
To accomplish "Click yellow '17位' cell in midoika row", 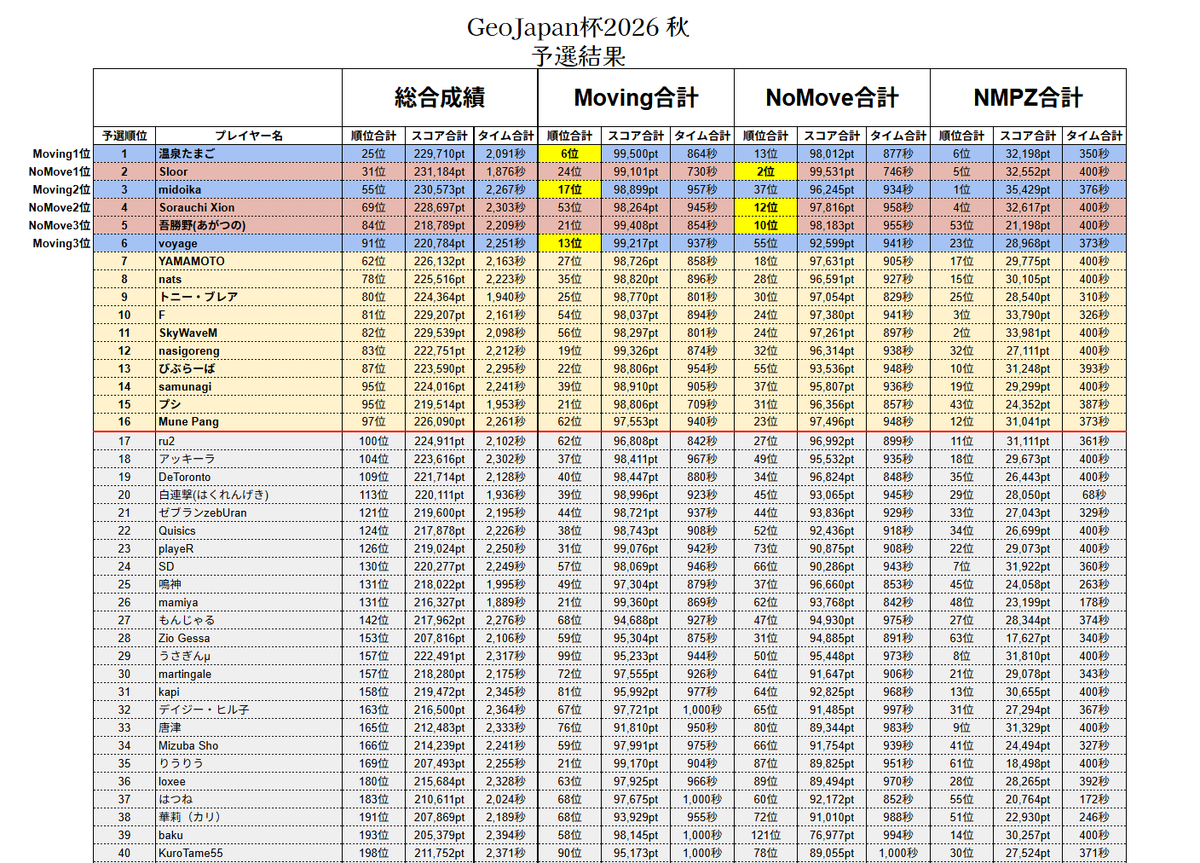I will [x=570, y=190].
